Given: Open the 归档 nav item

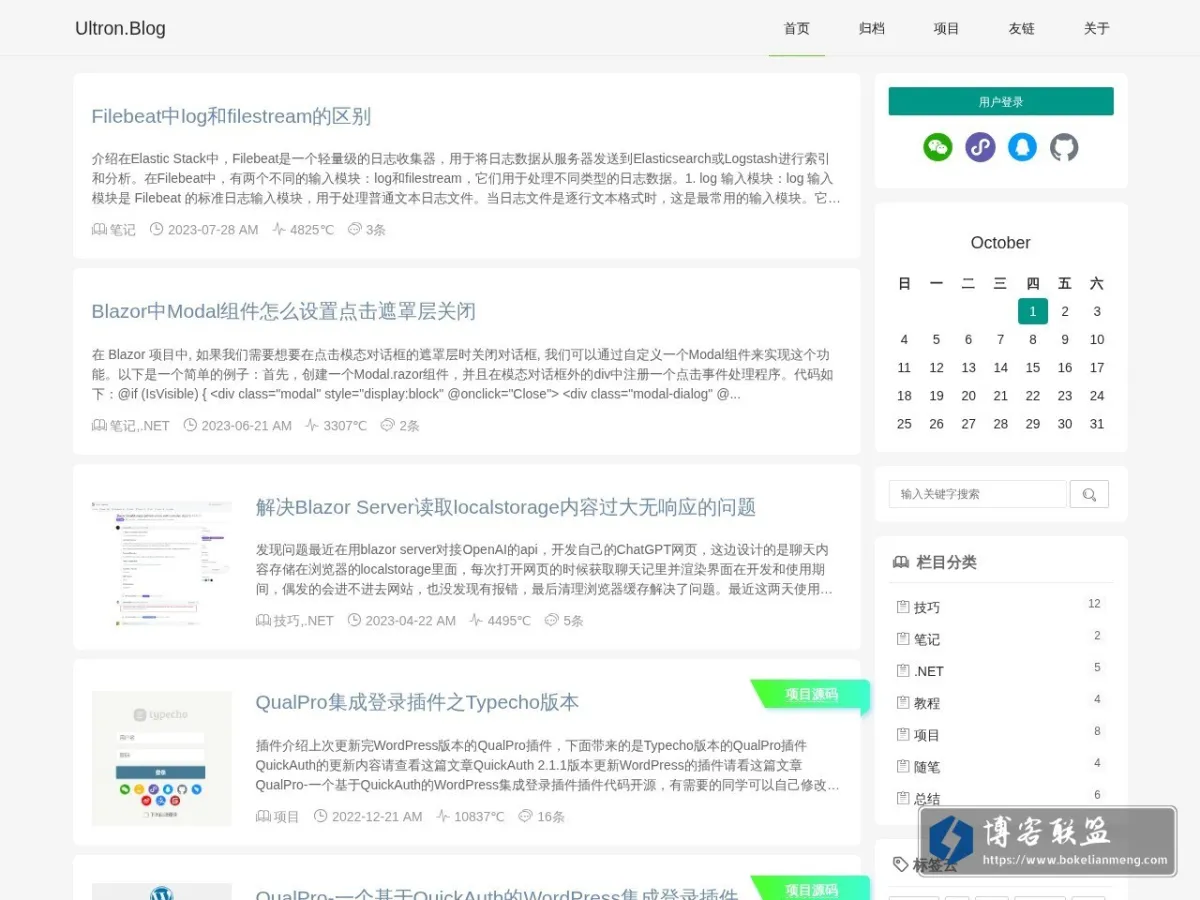Looking at the screenshot, I should [872, 28].
